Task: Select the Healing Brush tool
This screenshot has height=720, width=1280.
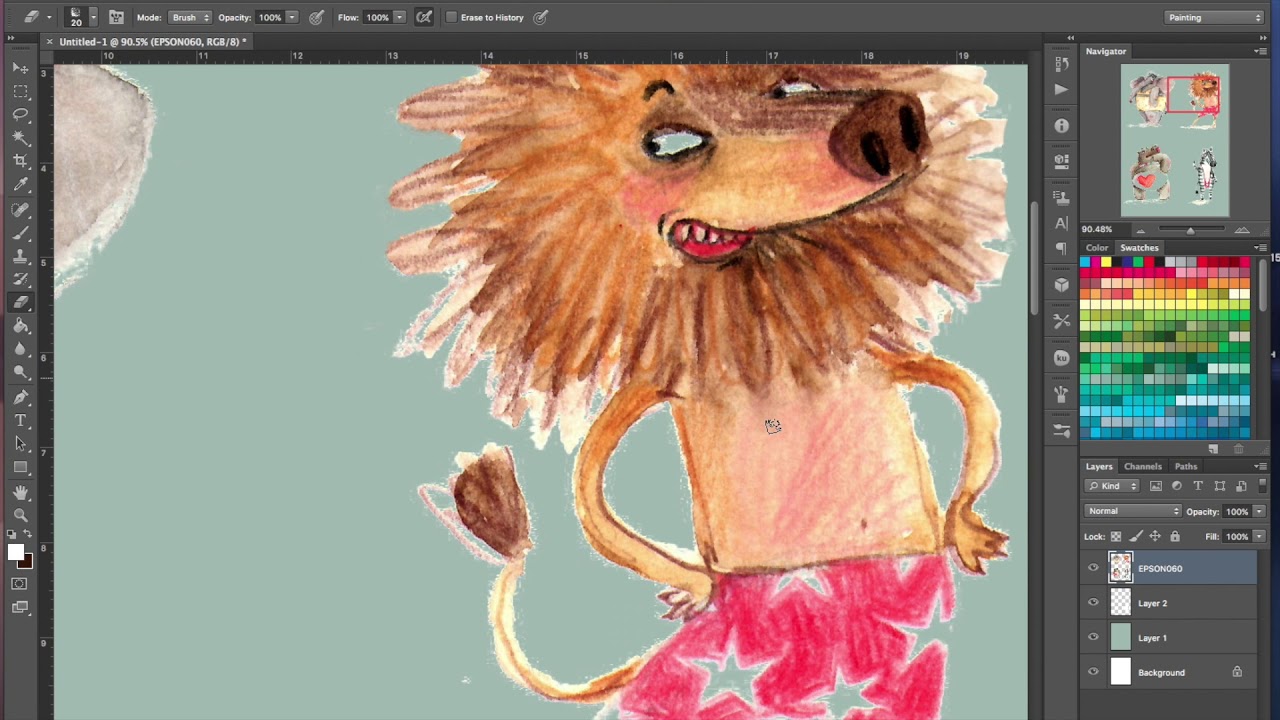Action: coord(20,210)
